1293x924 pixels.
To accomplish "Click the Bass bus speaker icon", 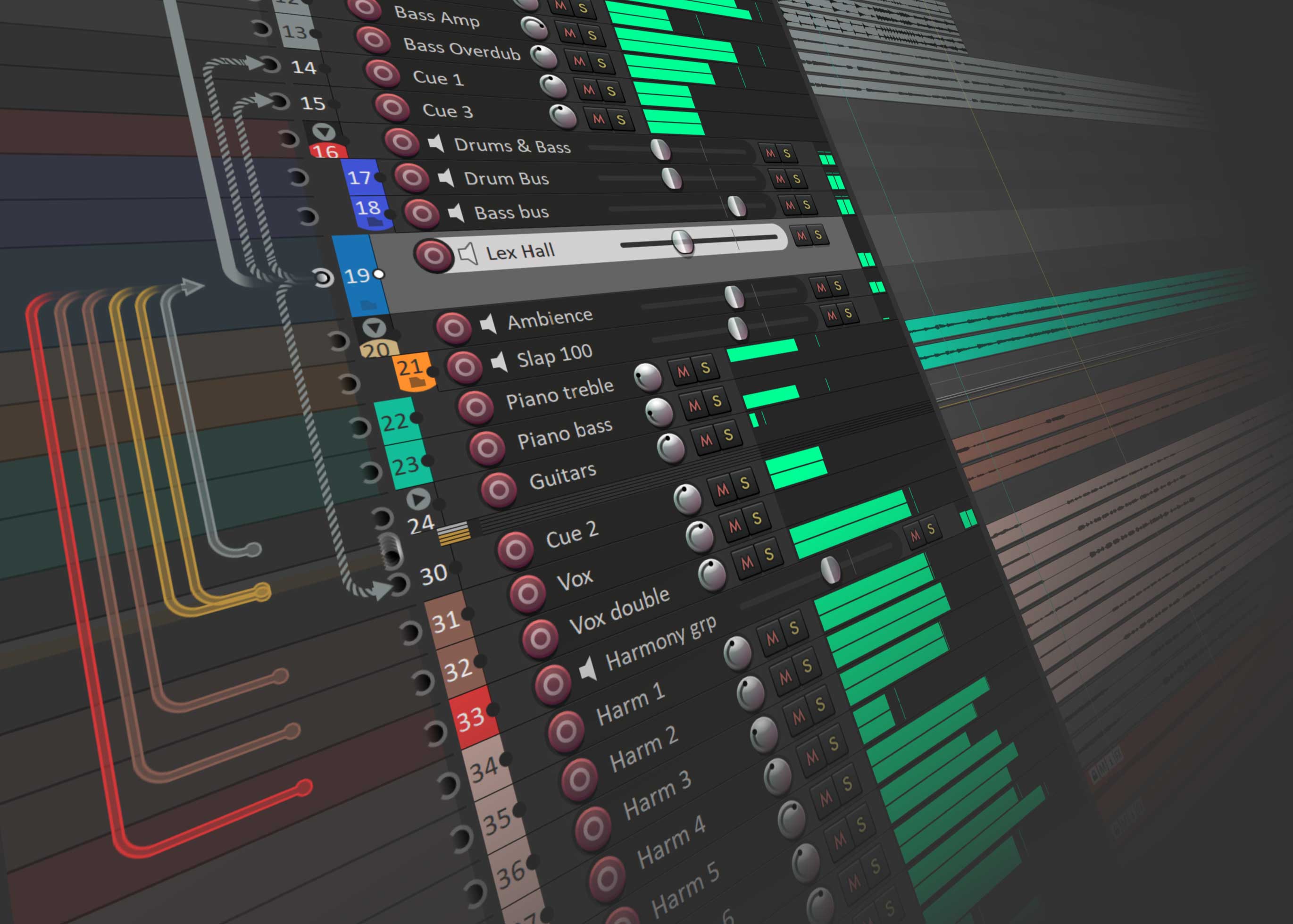I will tap(456, 213).
